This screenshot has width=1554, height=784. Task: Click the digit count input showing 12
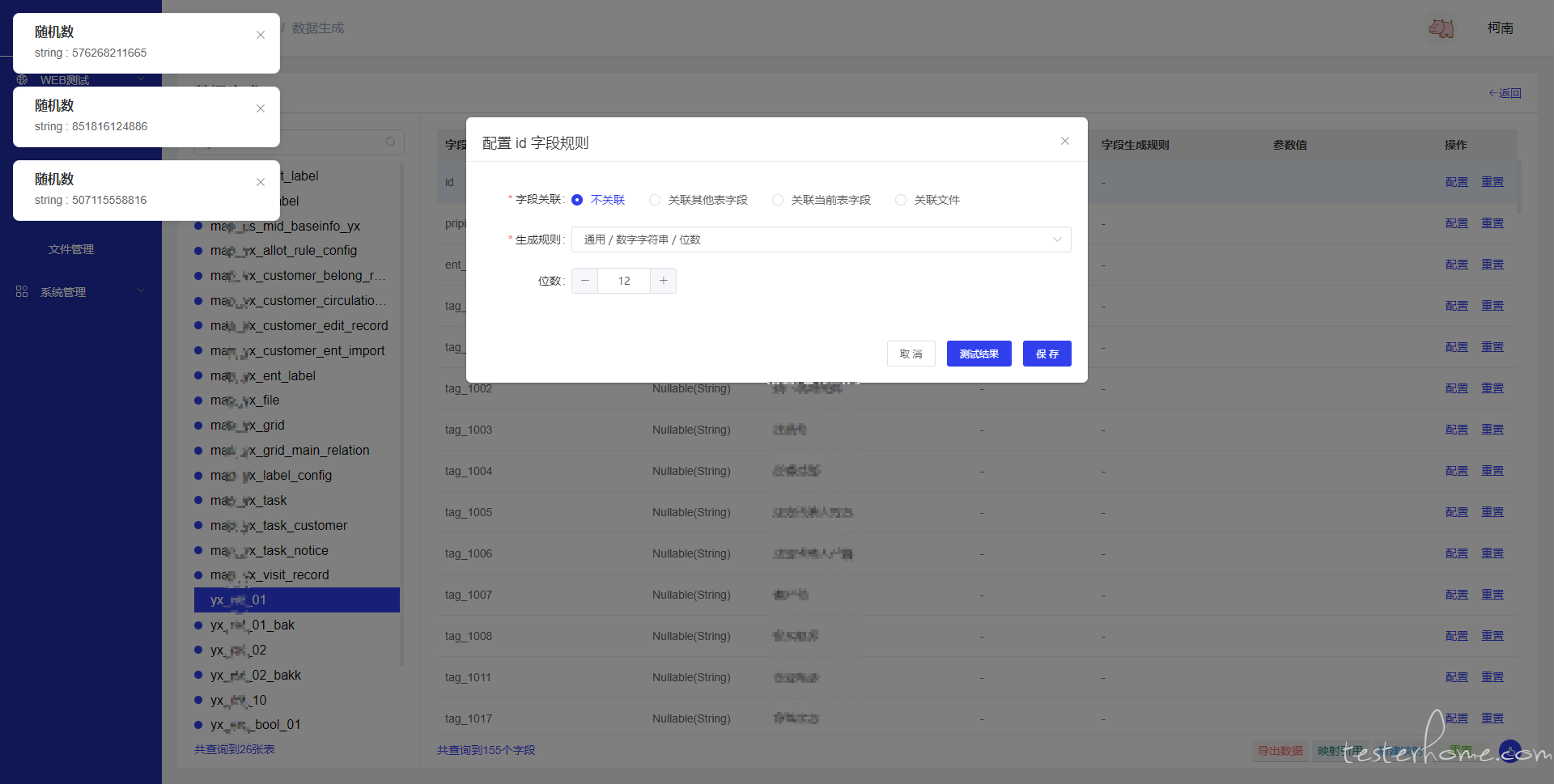(624, 281)
